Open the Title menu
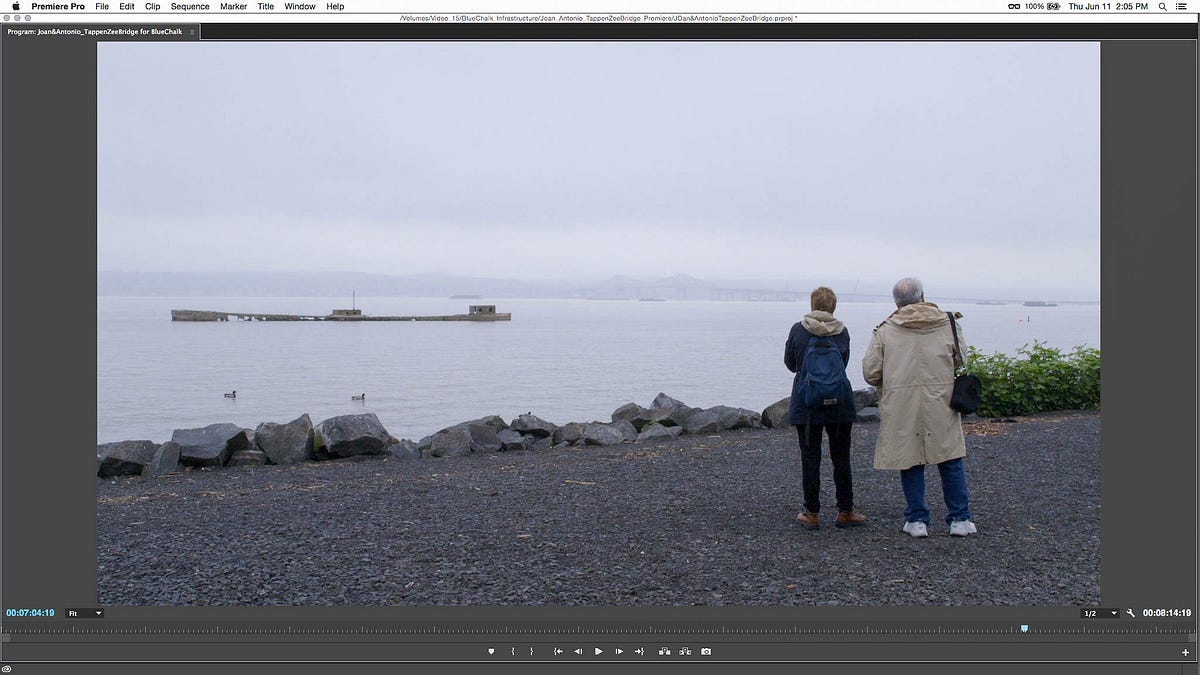Image resolution: width=1200 pixels, height=675 pixels. pos(266,6)
